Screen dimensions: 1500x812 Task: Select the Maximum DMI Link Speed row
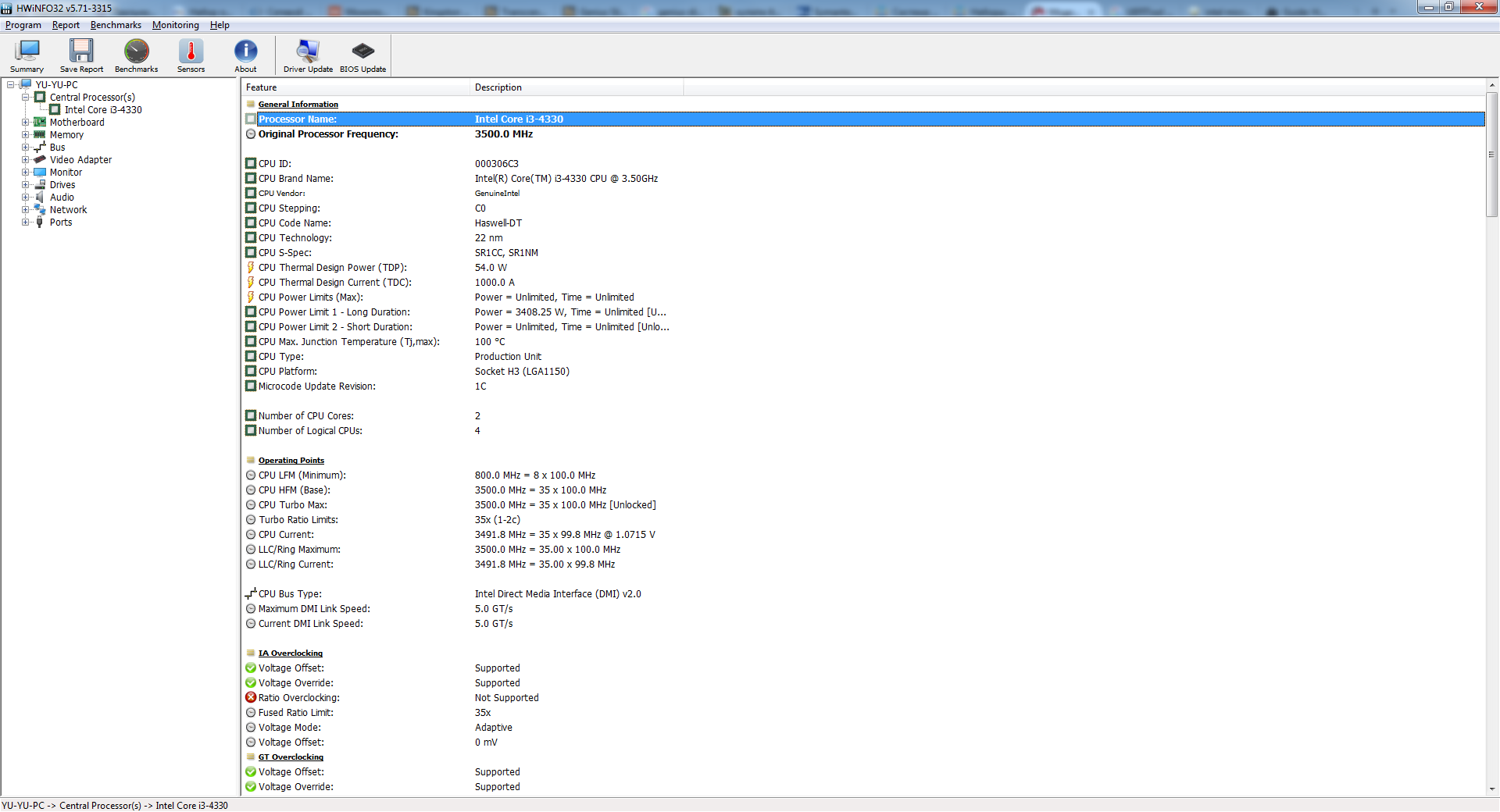(863, 608)
